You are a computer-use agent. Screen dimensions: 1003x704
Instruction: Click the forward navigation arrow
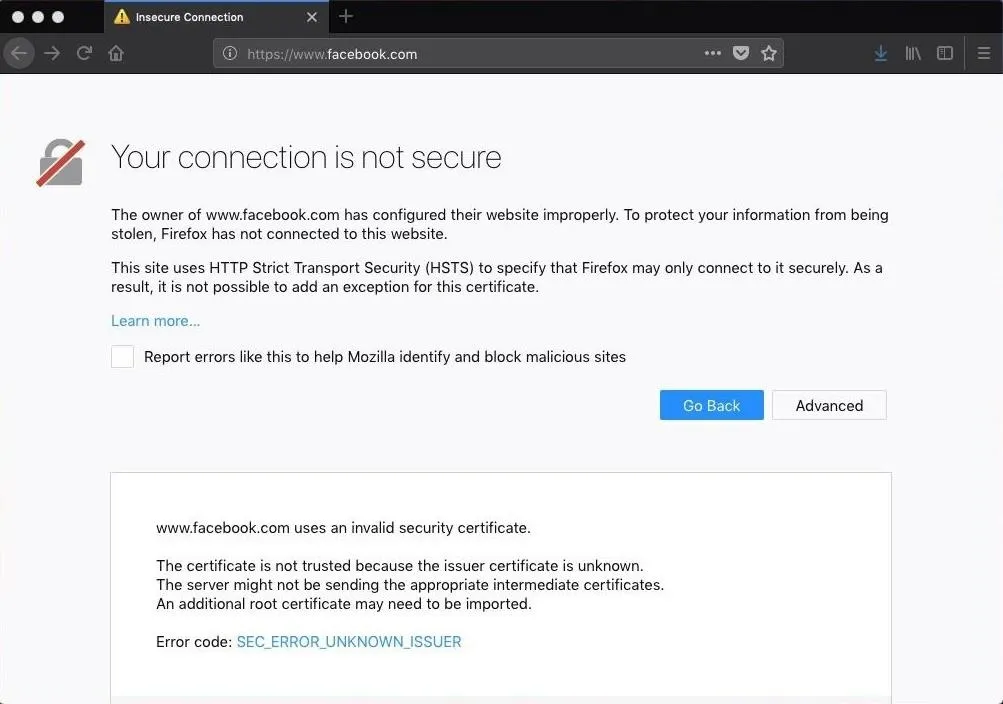(x=52, y=53)
